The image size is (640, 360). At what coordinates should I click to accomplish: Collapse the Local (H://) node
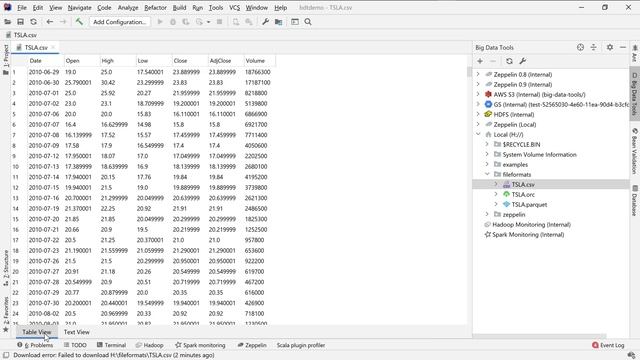(478, 134)
